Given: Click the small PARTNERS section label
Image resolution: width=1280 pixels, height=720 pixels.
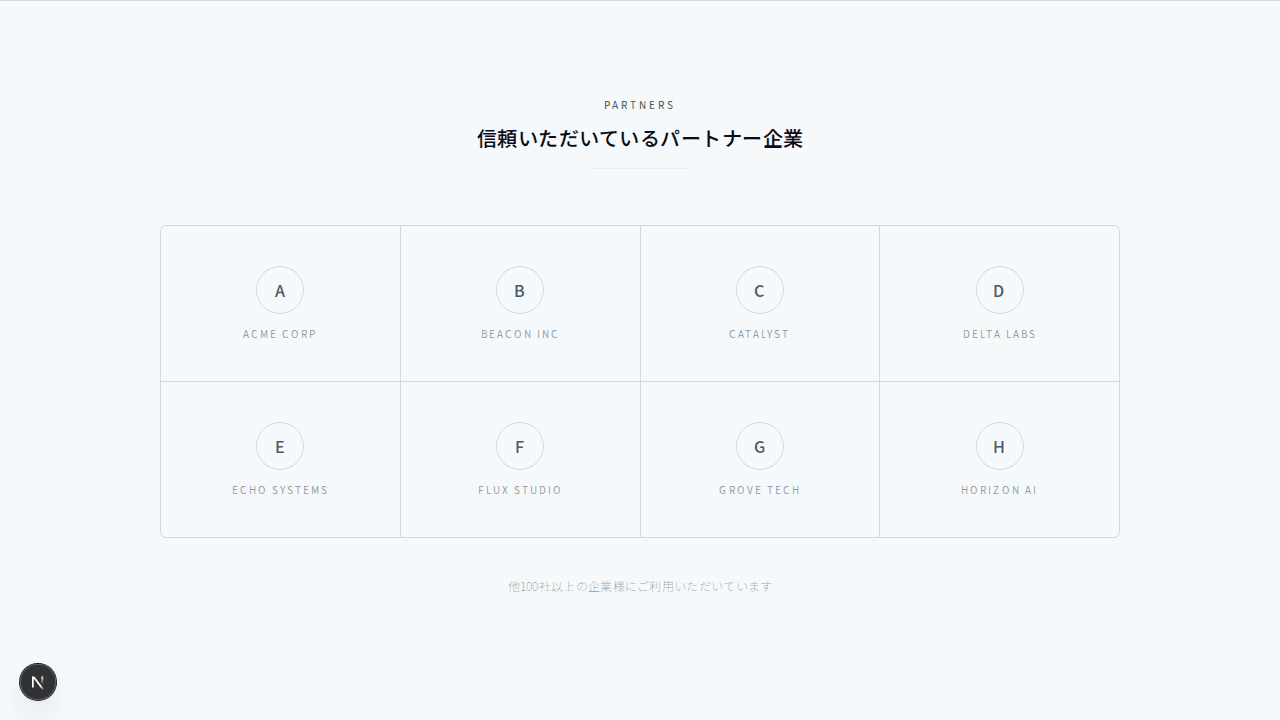Looking at the screenshot, I should tap(640, 105).
